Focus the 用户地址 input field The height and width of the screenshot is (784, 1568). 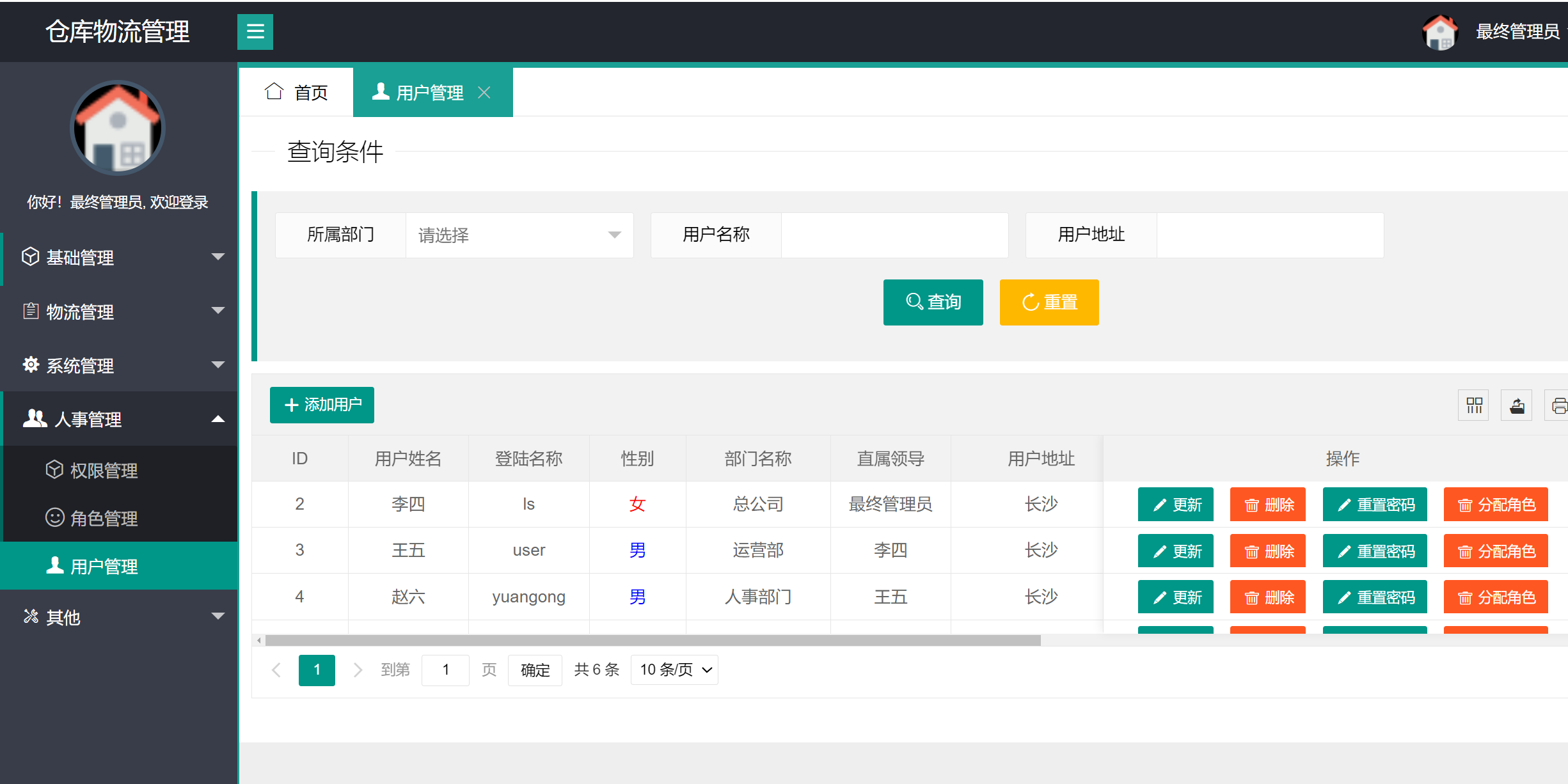(x=1270, y=235)
